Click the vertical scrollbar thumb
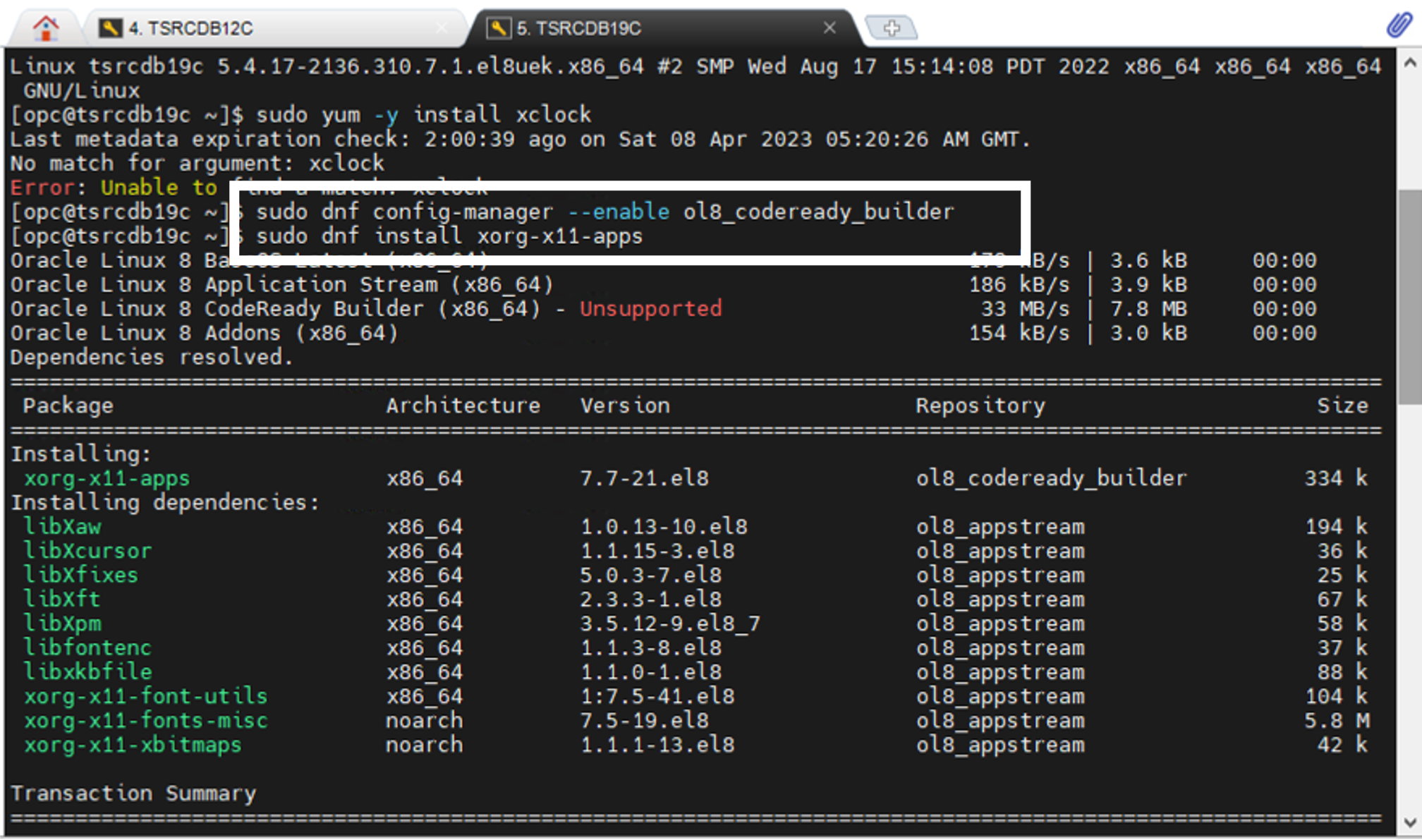Screen dimensions: 1422x840 pos(1409,296)
